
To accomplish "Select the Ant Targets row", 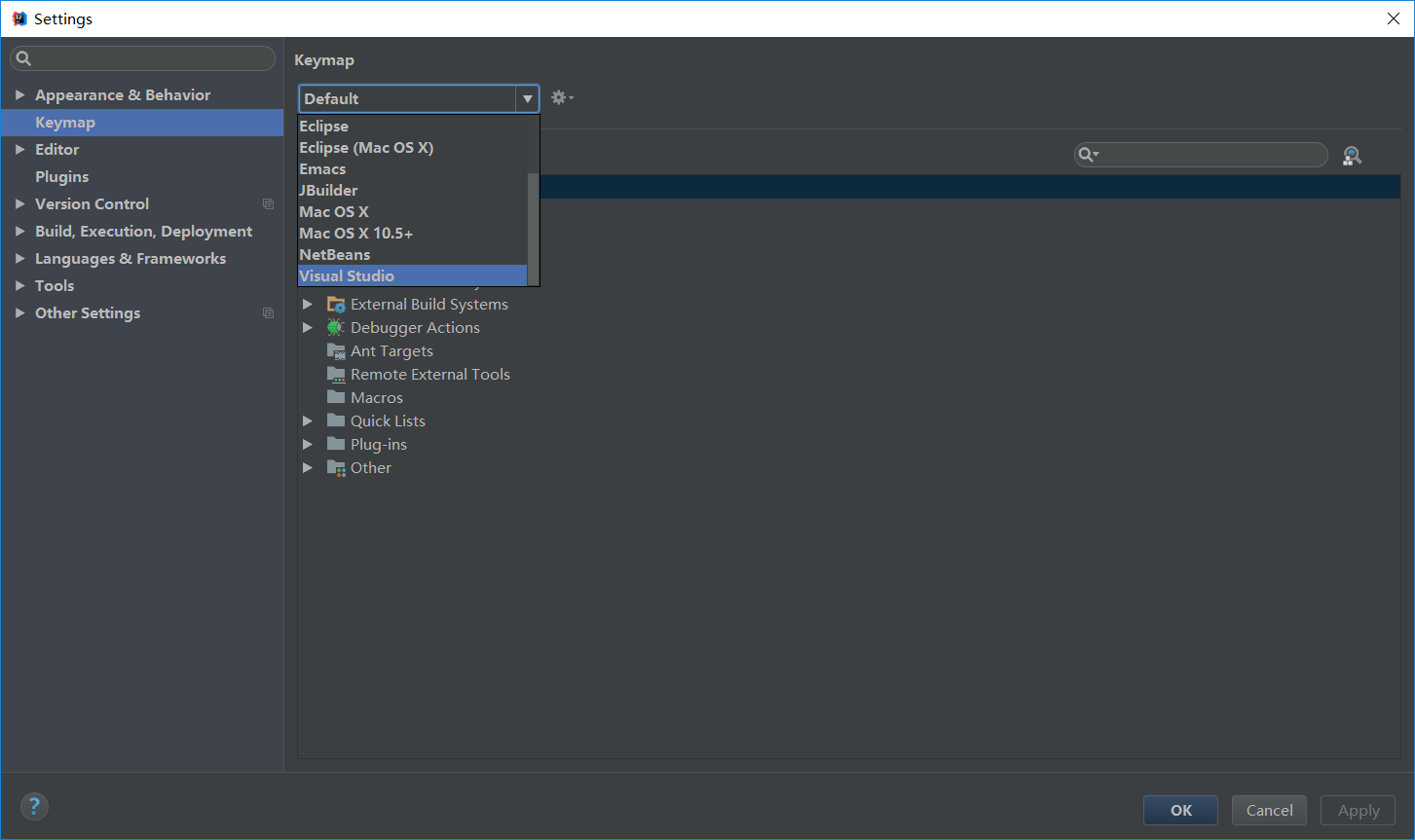I will [x=849, y=351].
